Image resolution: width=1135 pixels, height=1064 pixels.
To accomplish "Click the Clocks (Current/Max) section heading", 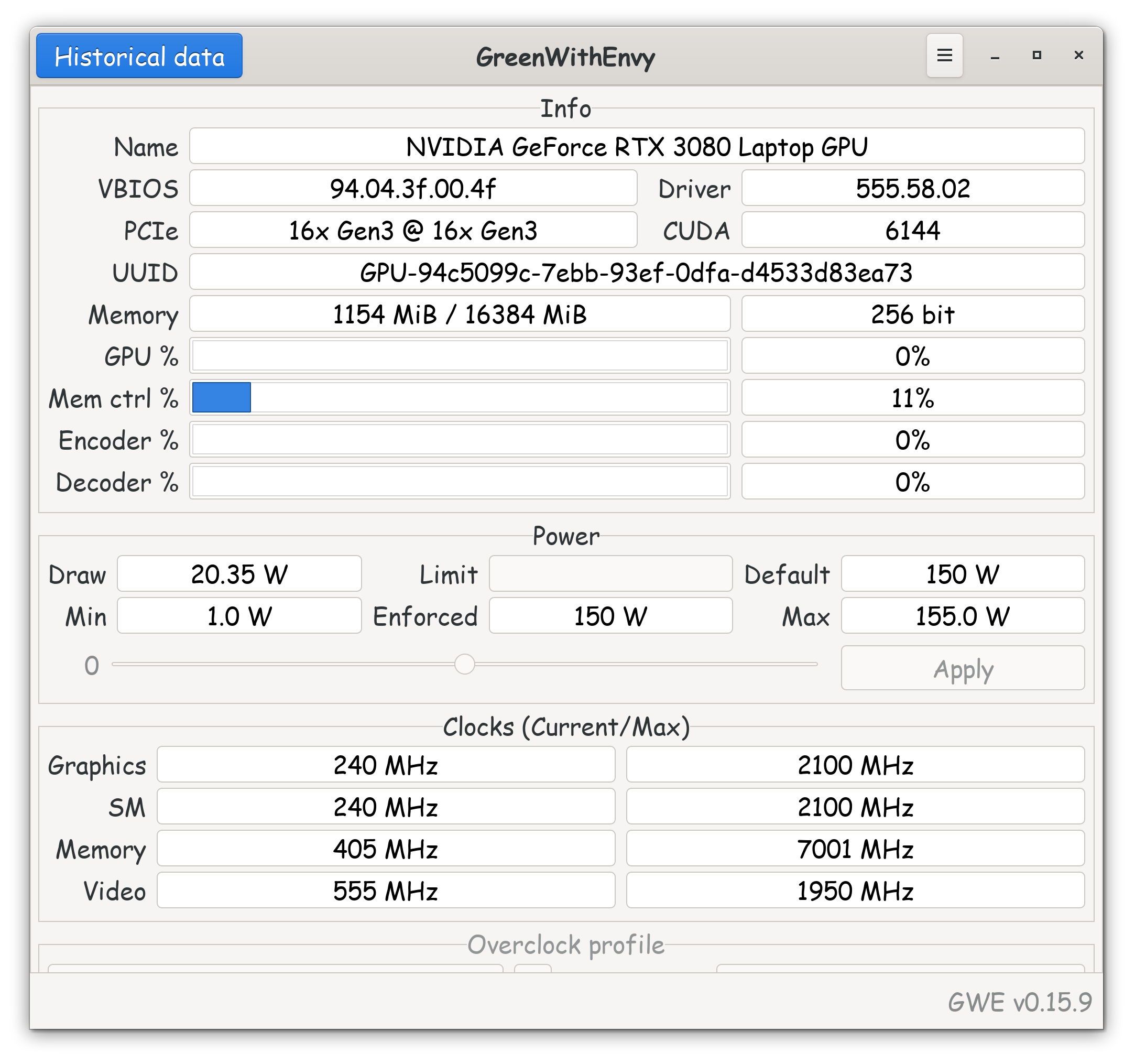I will (566, 727).
